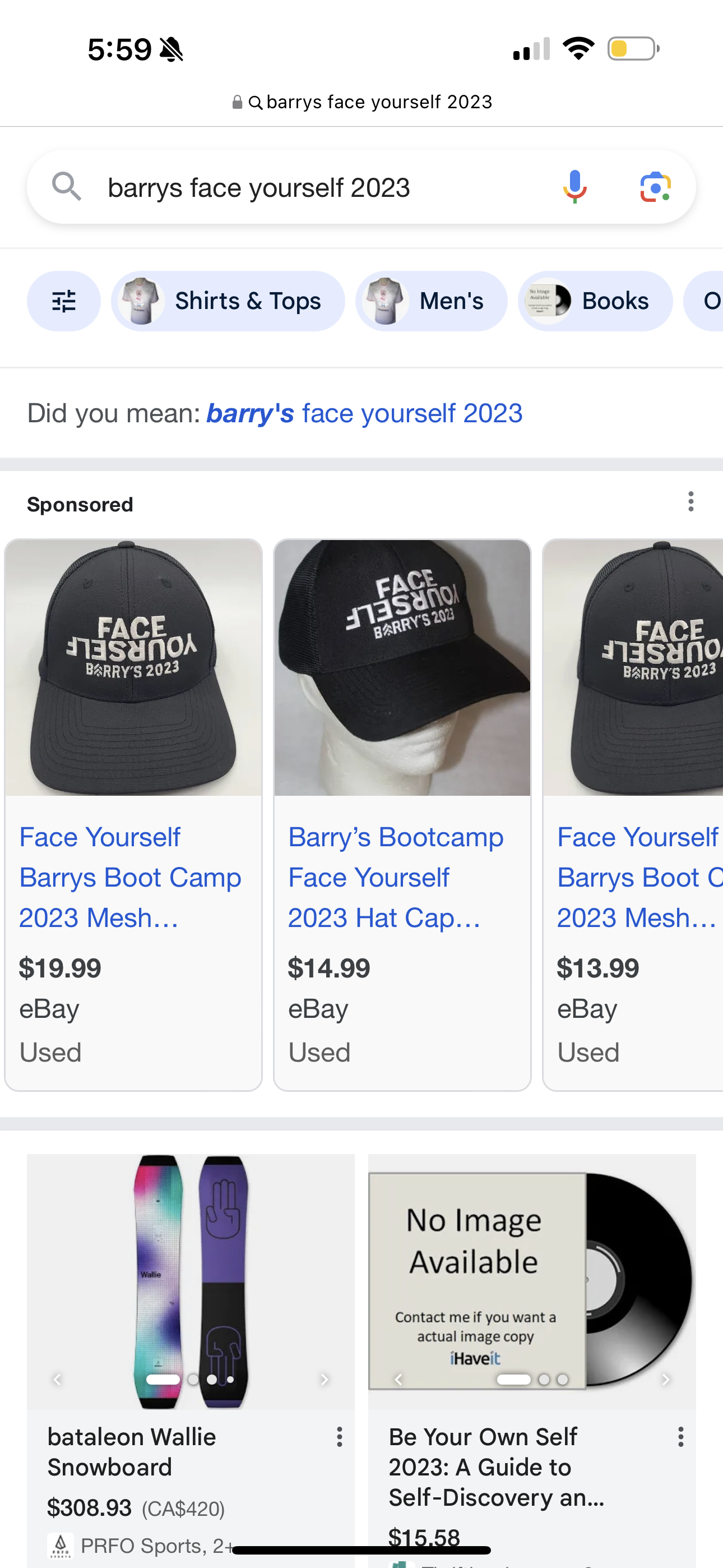Tap the $14.99 hat on mannequin image
This screenshot has height=1568, width=723.
click(402, 668)
